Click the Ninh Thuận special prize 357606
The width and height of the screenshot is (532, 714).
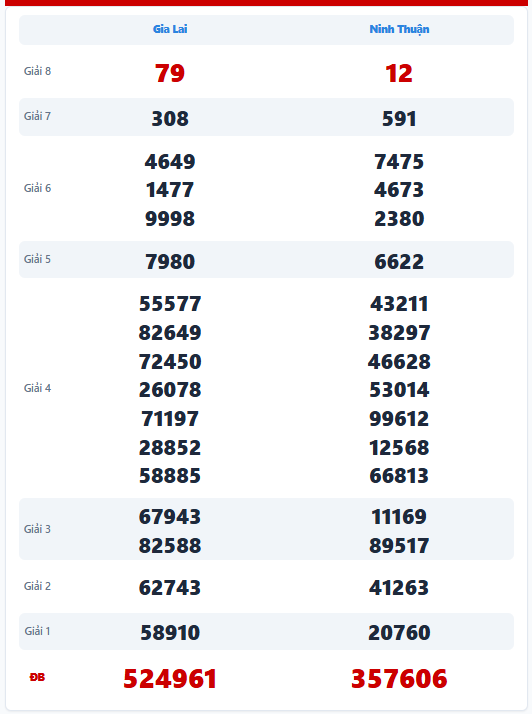pyautogui.click(x=399, y=678)
